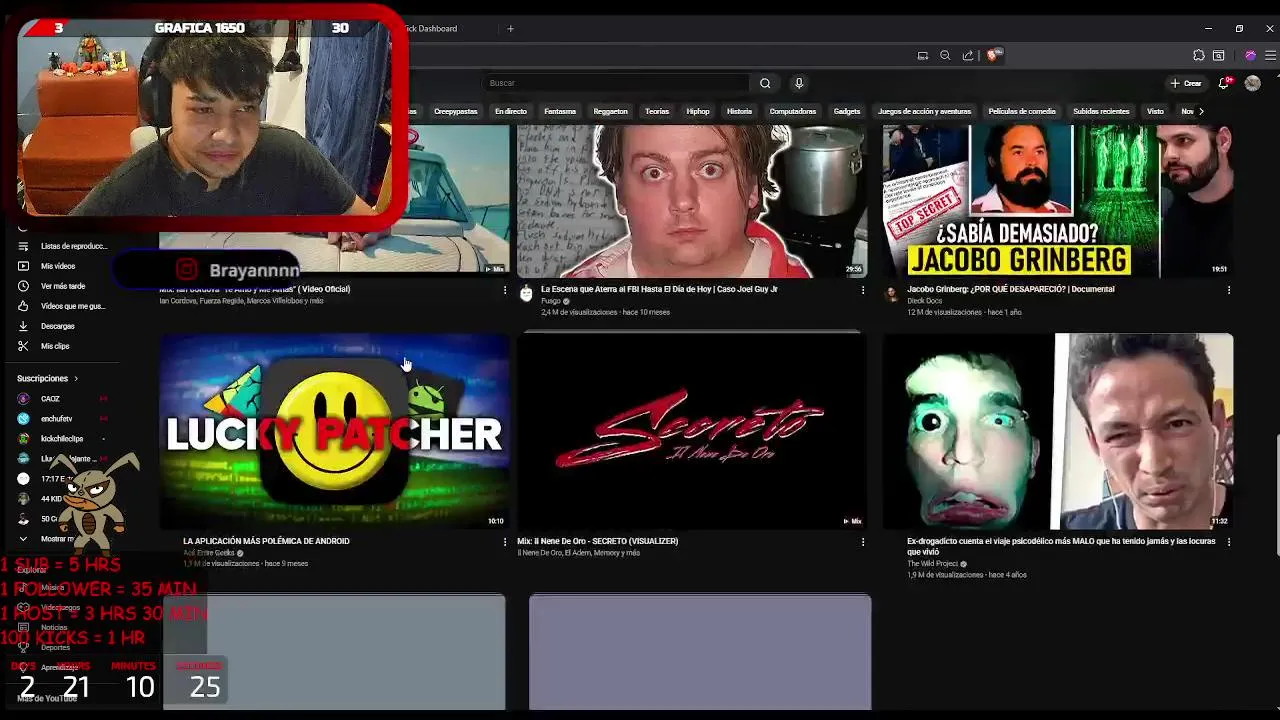Focus the YouTube Buscar search field
The width and height of the screenshot is (1280, 720).
[616, 83]
